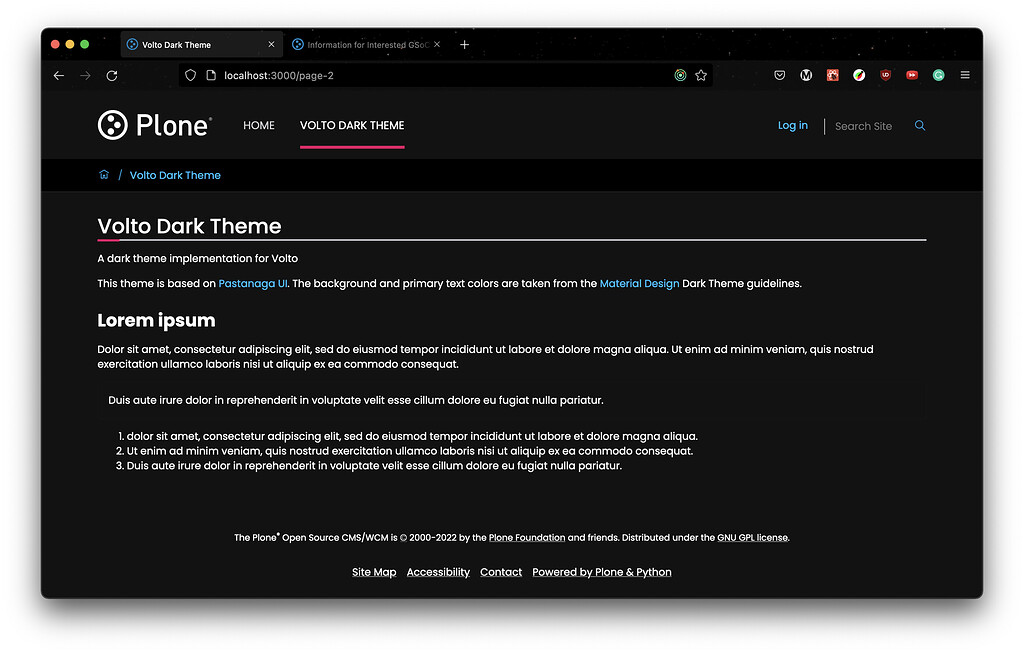
Task: Click inside the Search Site field
Action: click(x=863, y=125)
